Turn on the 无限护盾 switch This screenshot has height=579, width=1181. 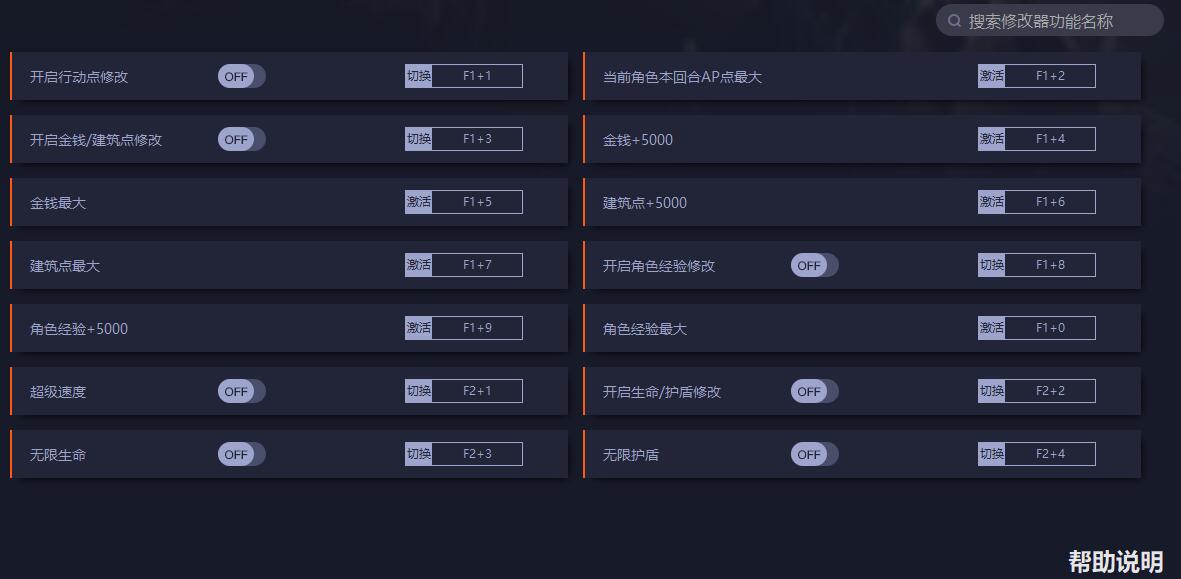(814, 453)
